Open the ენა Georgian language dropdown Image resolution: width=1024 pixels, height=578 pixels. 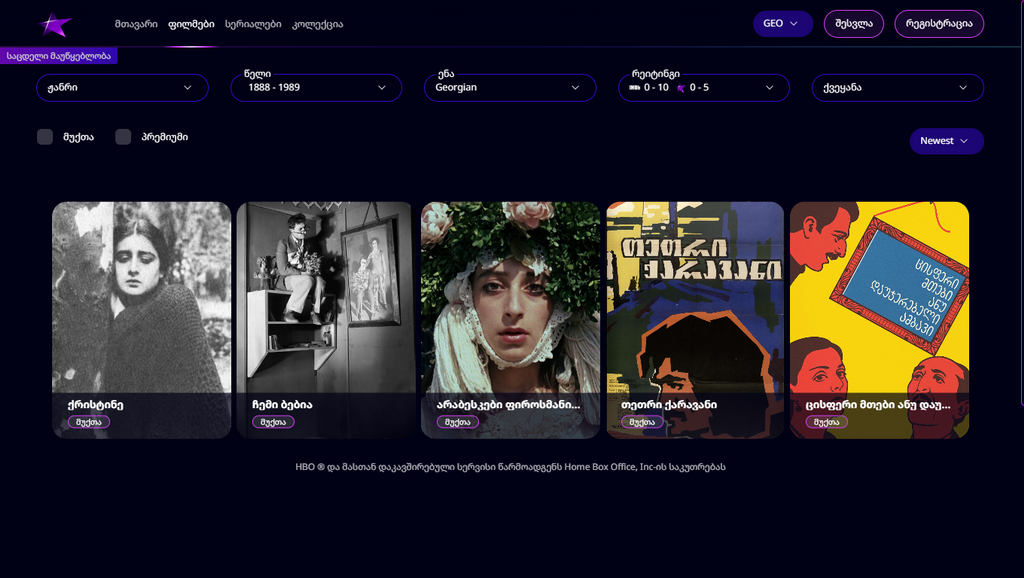510,88
